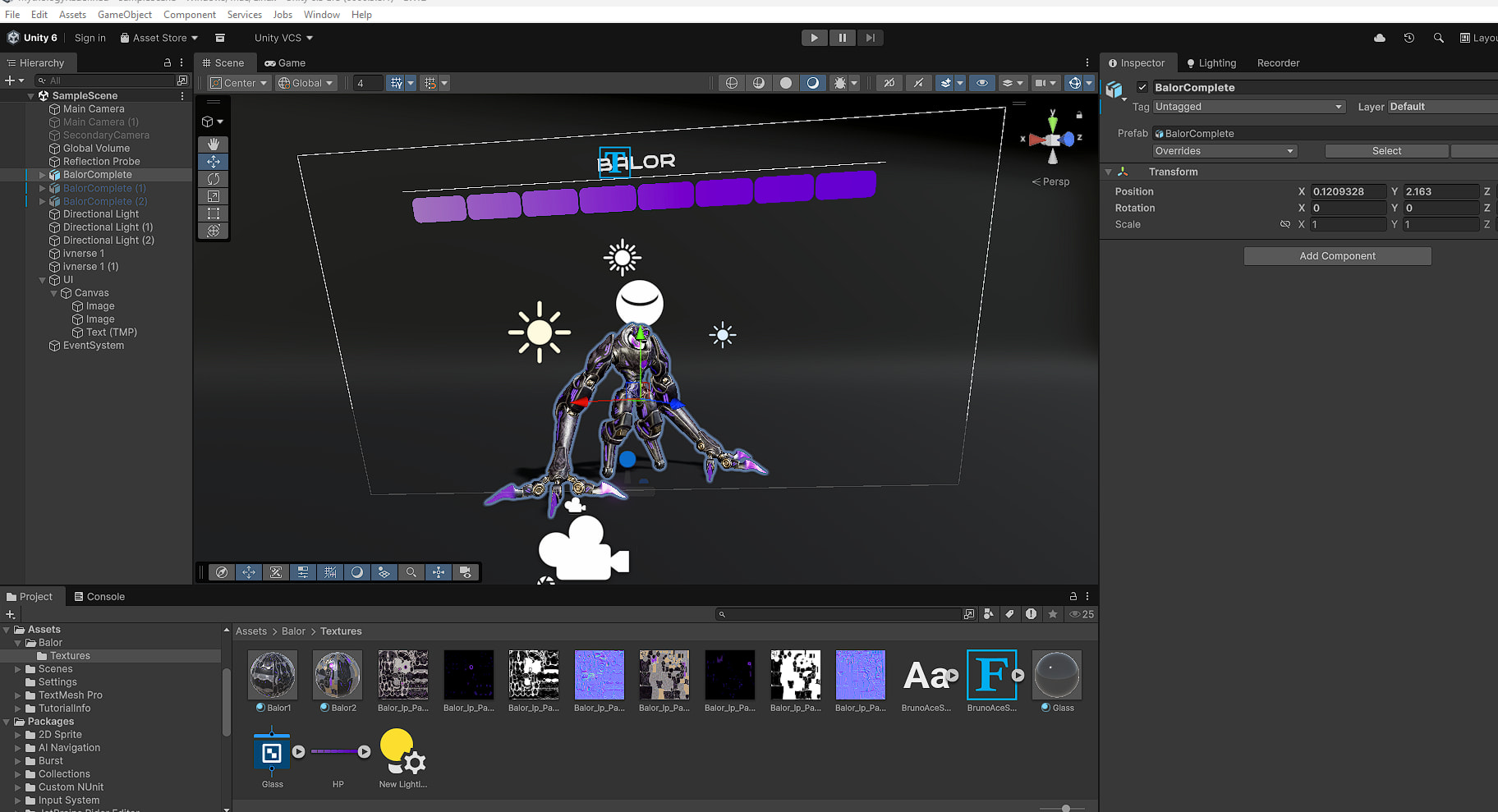The width and height of the screenshot is (1498, 812).
Task: Select the Hand tool in scene toolbar
Action: [214, 144]
